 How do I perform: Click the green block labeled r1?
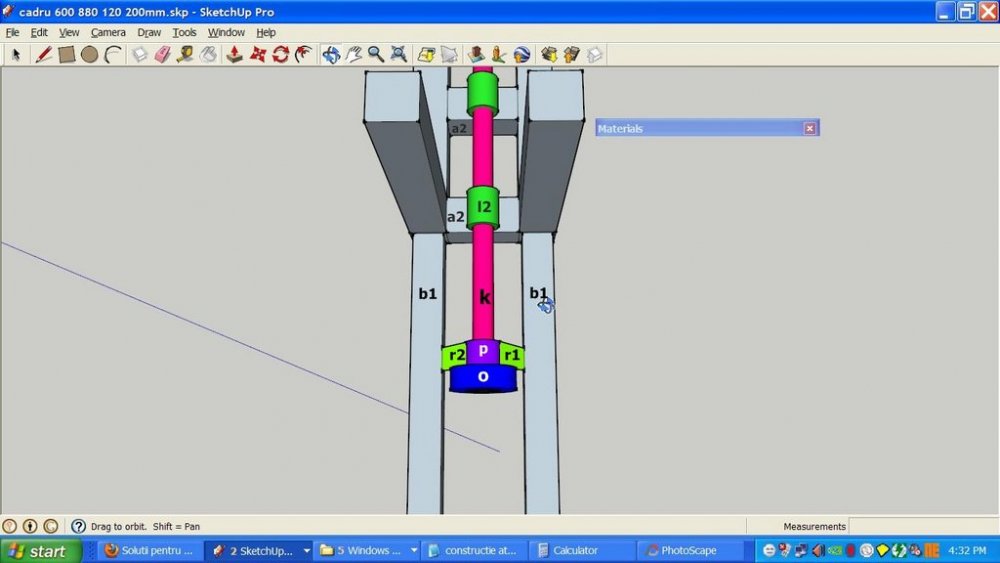(511, 355)
